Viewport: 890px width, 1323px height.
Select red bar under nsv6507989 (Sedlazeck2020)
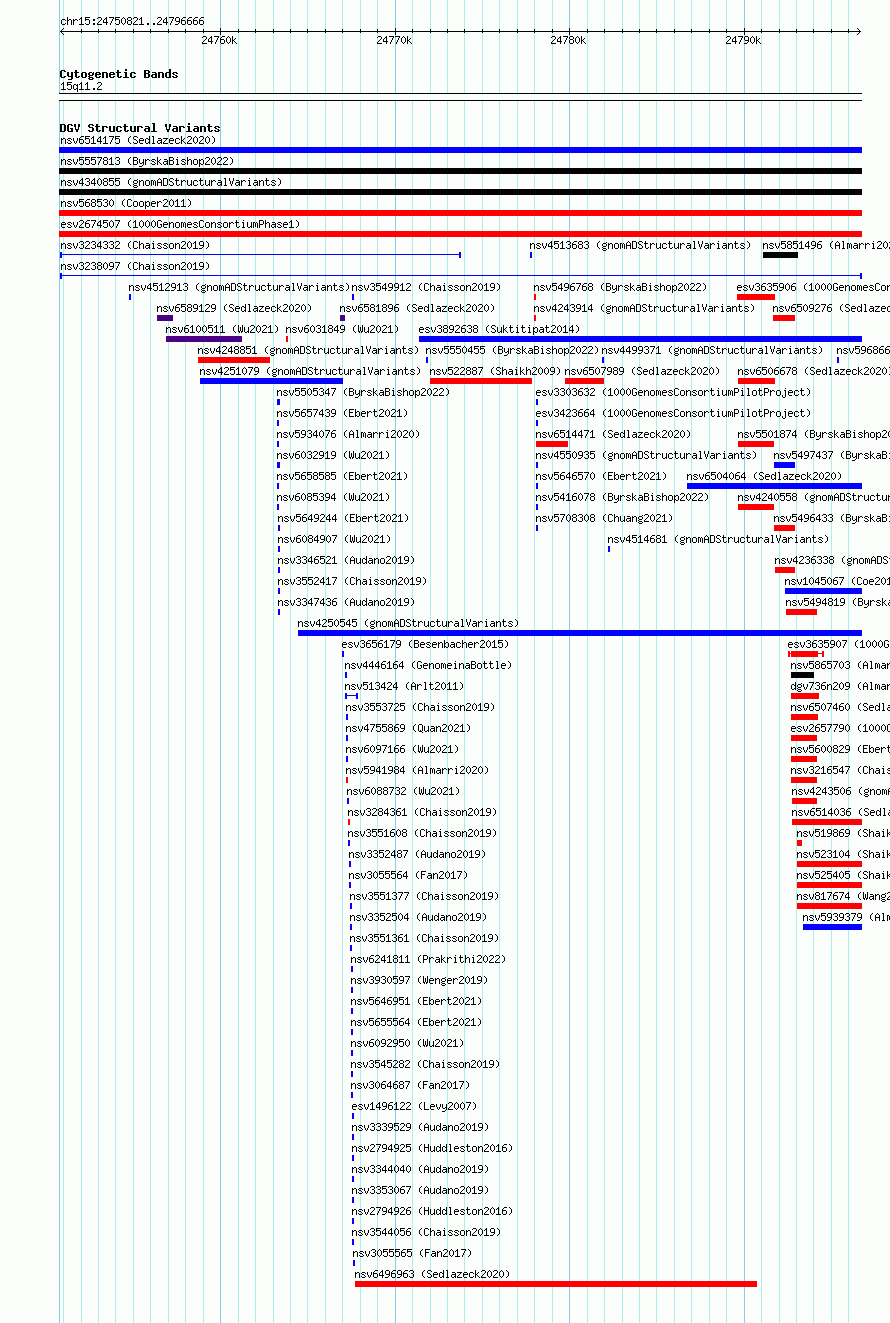click(x=584, y=381)
